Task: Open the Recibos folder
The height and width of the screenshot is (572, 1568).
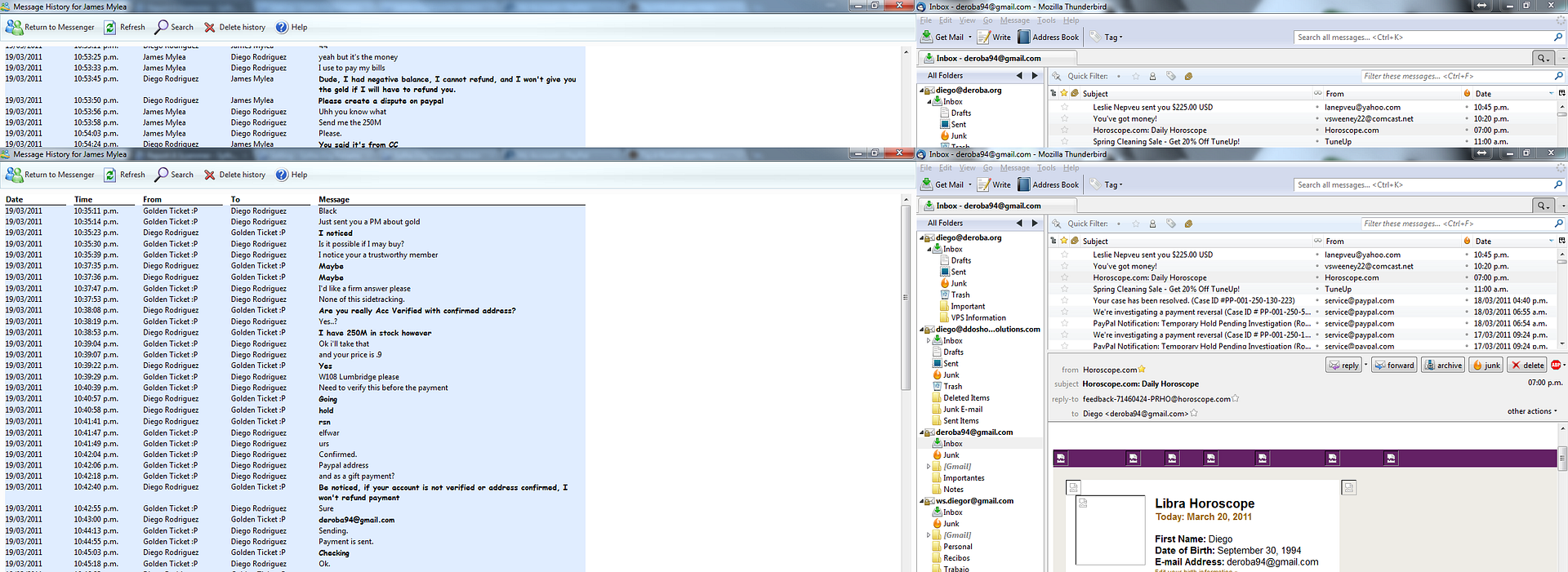Action: point(957,558)
